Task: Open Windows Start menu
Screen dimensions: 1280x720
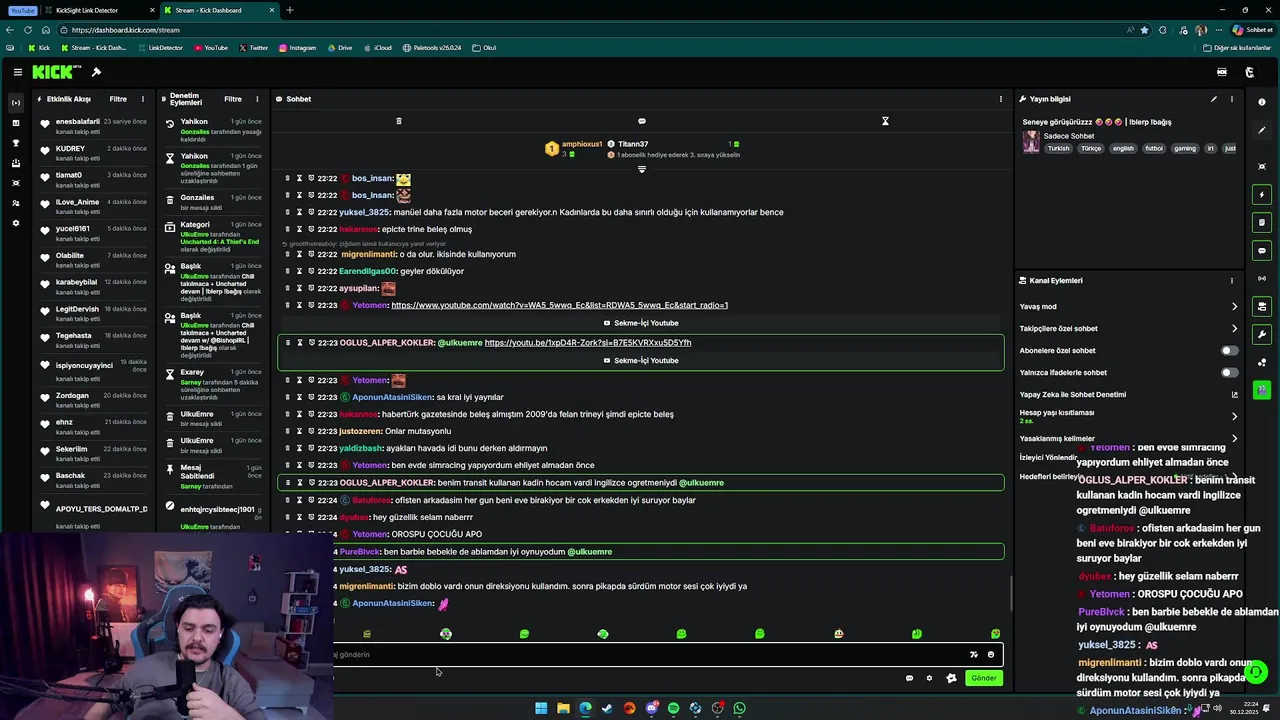Action: click(541, 708)
